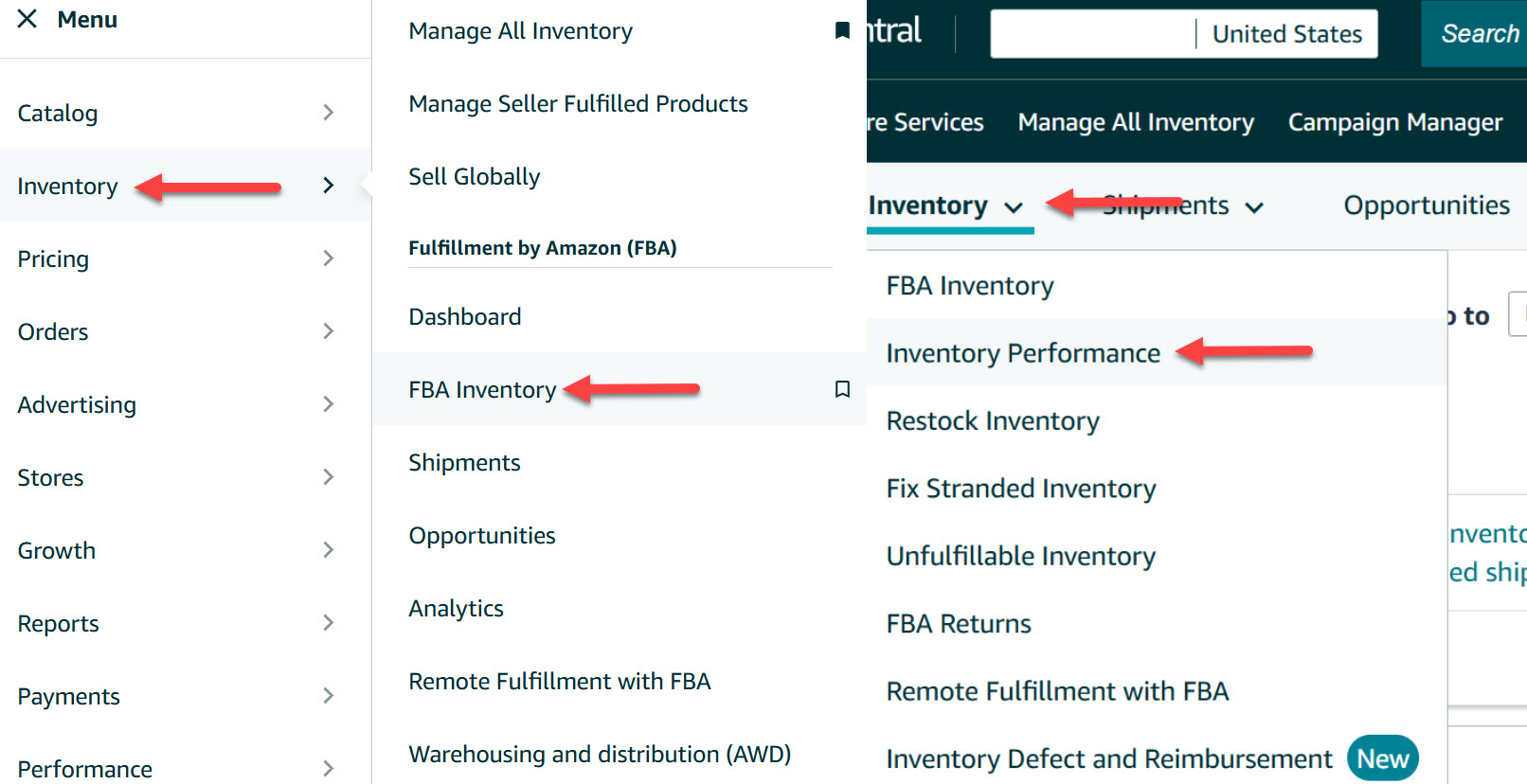Toggle the bookmark icon next to FBA Inventory
The height and width of the screenshot is (784, 1527).
tap(841, 389)
